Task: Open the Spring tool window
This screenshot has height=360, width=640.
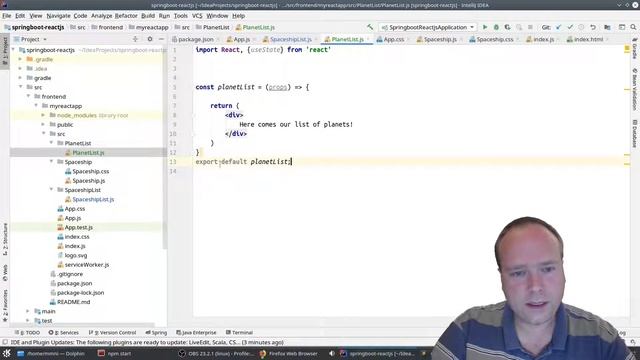Action: tap(156, 333)
